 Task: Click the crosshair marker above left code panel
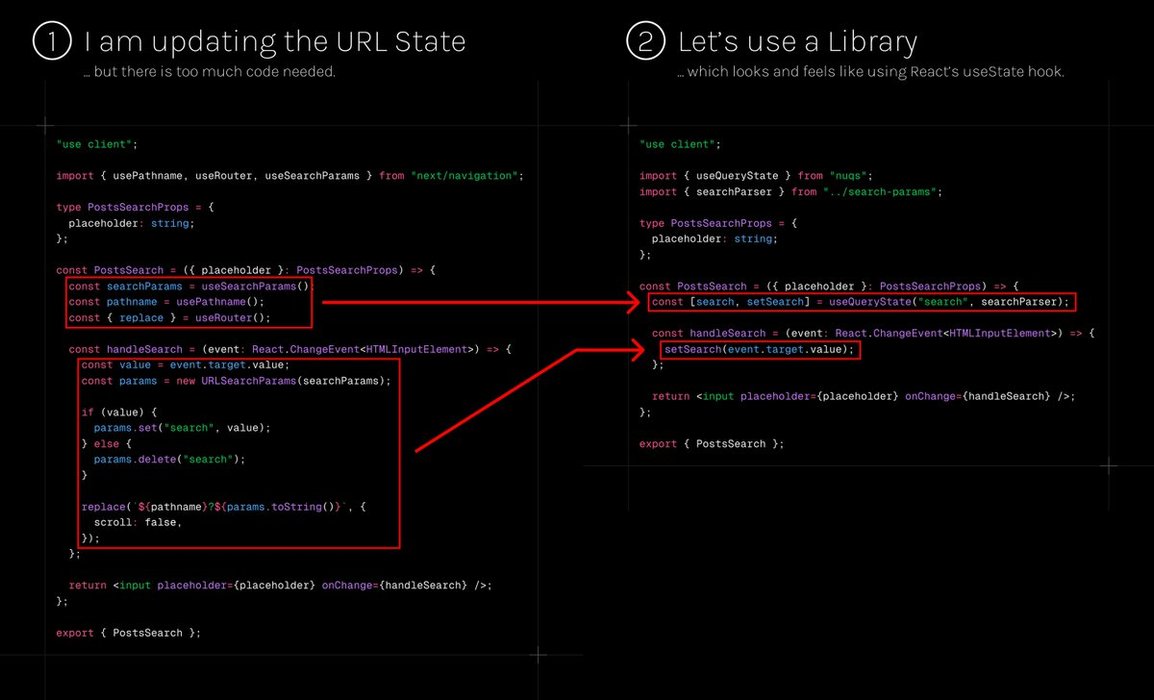[44, 125]
